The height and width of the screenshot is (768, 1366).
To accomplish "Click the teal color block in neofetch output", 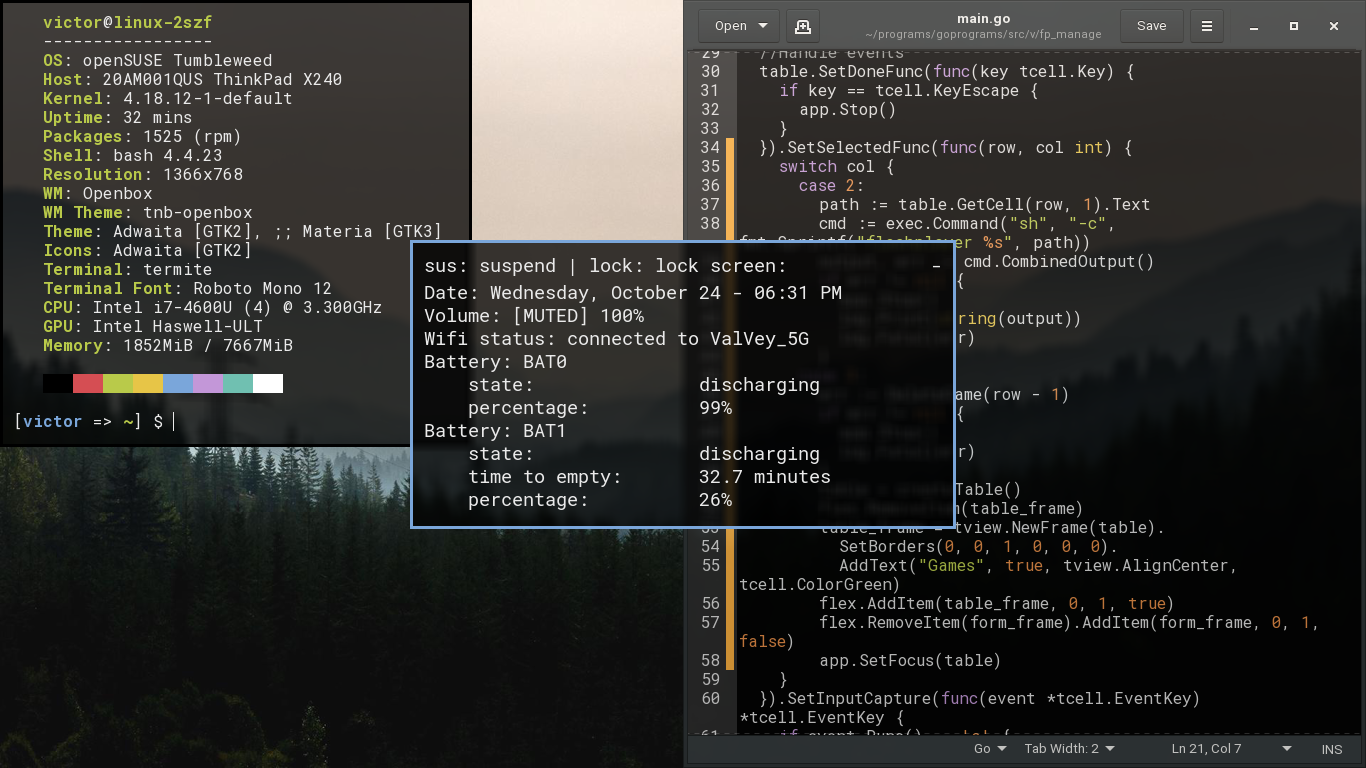I will pyautogui.click(x=238, y=384).
